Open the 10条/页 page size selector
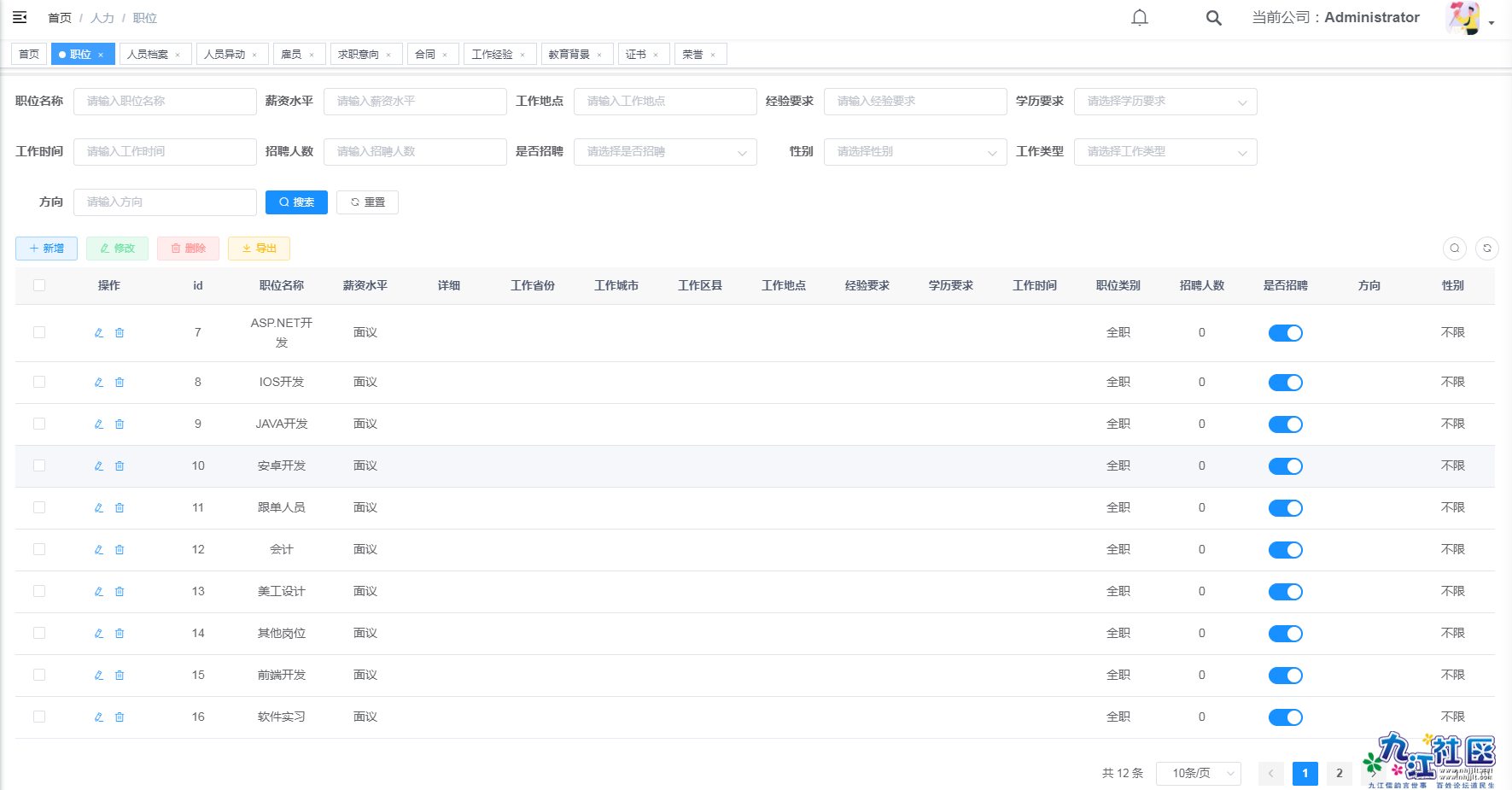 pos(1198,774)
